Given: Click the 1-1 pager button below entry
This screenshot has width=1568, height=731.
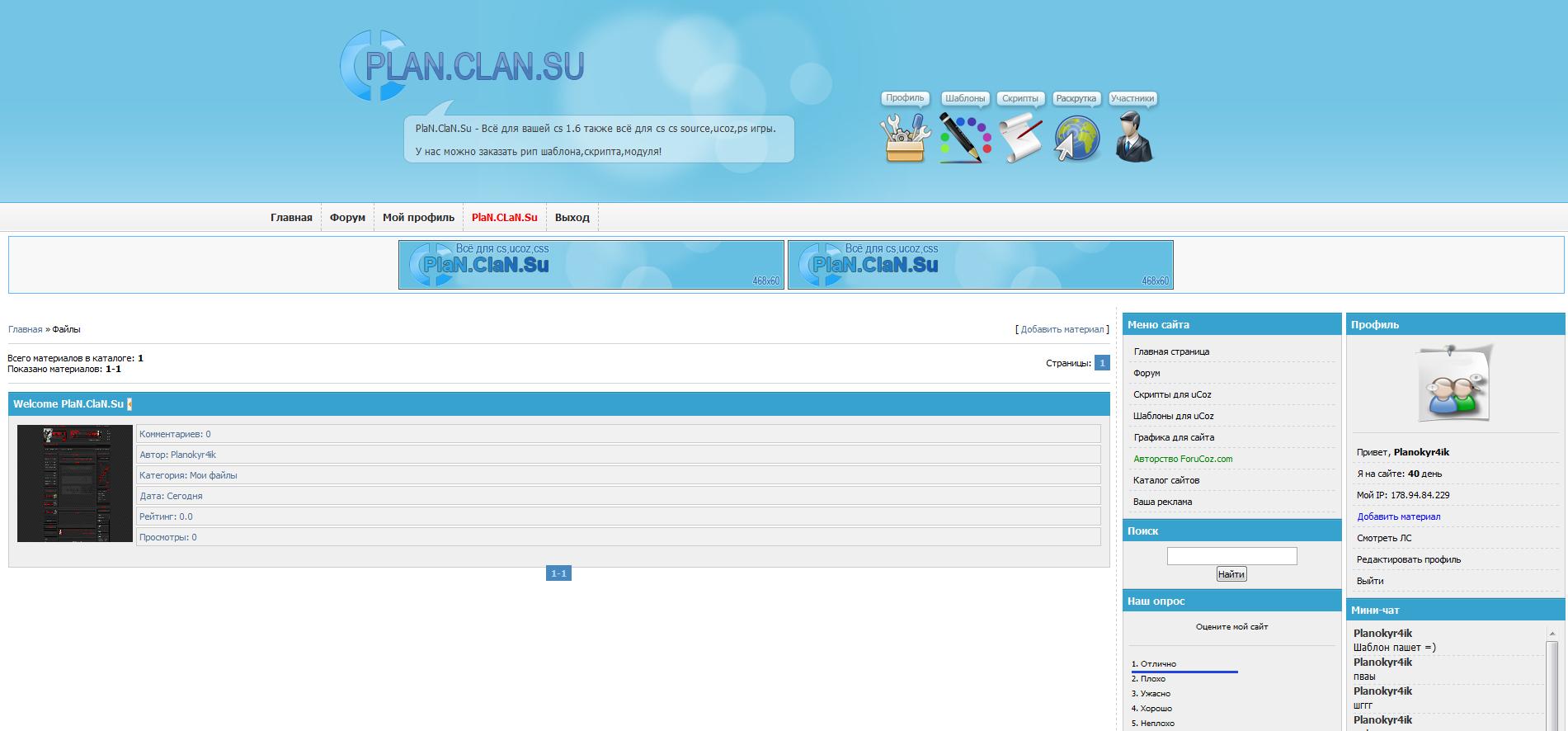Looking at the screenshot, I should tap(558, 573).
